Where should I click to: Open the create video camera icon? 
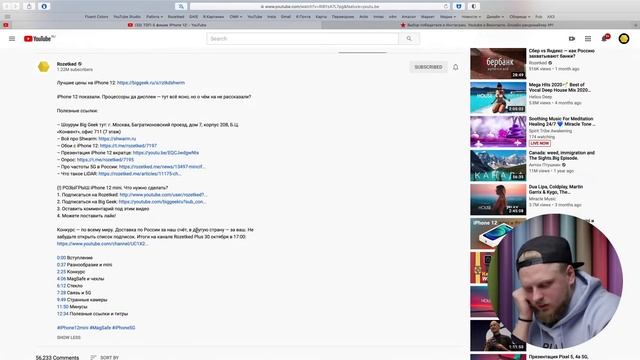point(572,39)
